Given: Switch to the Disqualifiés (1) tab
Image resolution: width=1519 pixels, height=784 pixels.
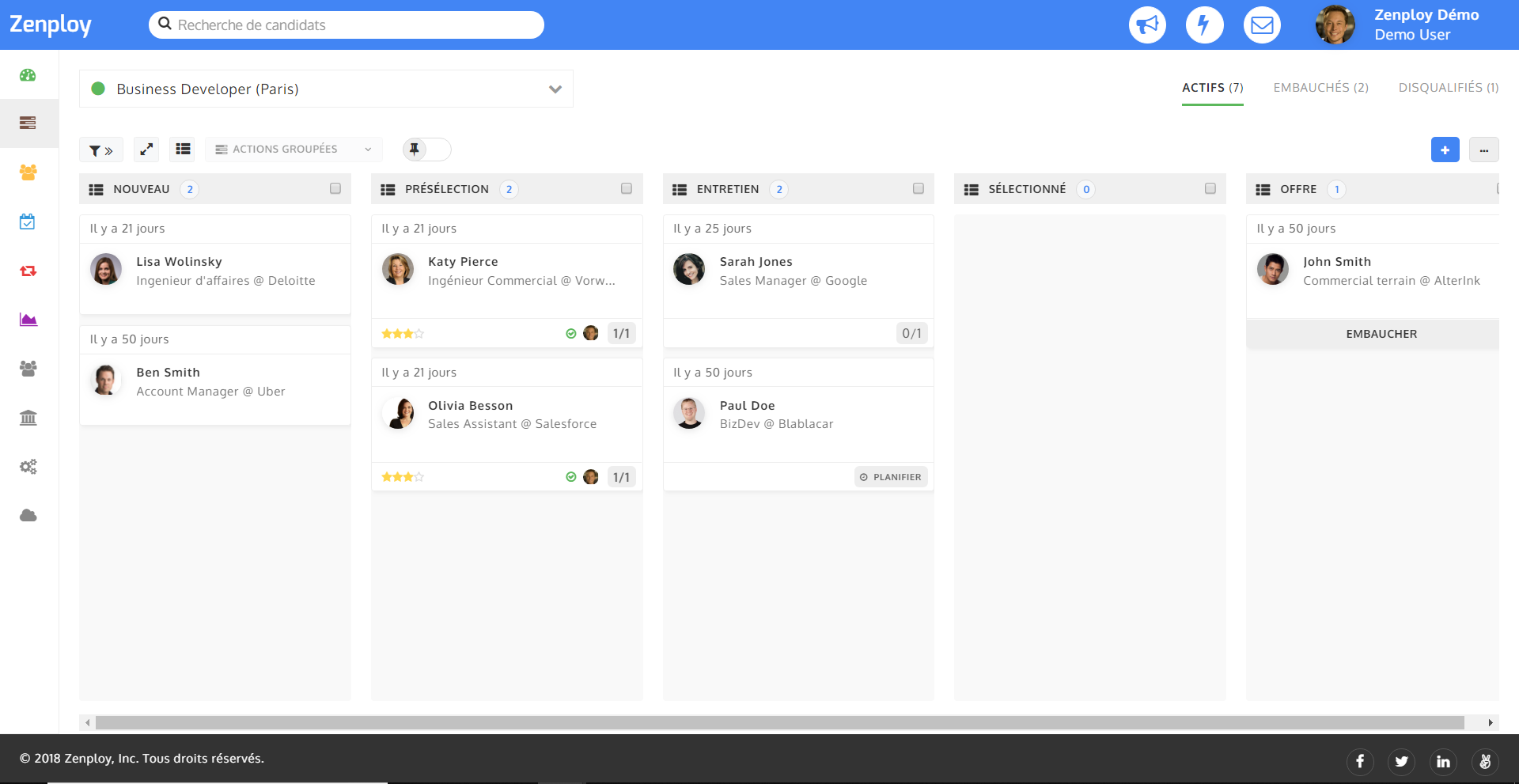Looking at the screenshot, I should click(1449, 88).
